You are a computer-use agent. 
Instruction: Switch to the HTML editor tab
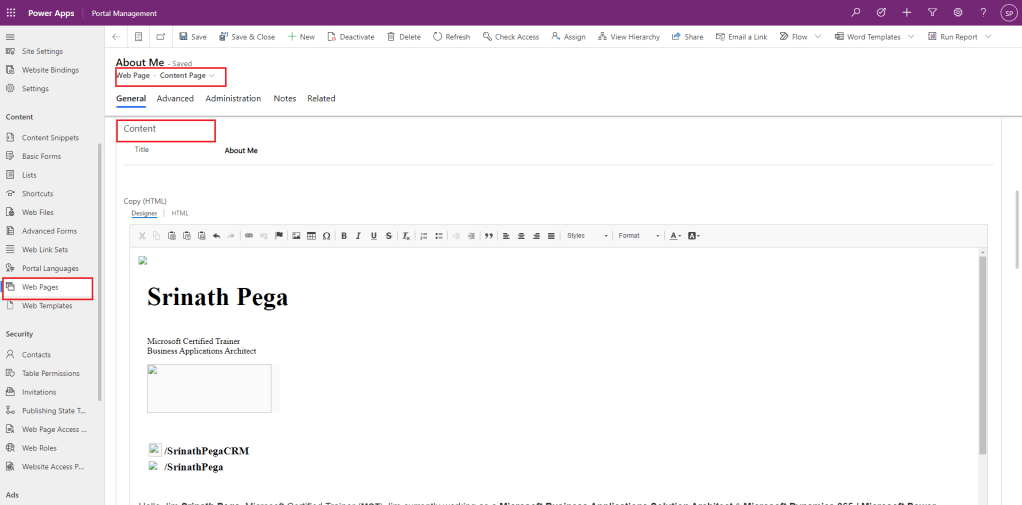(180, 213)
